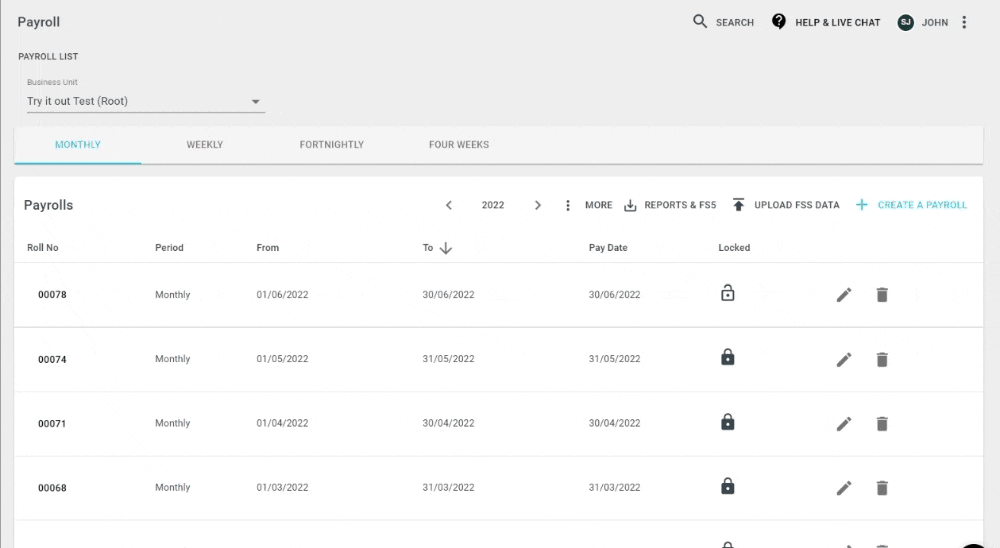Image resolution: width=1000 pixels, height=548 pixels.
Task: Delete payroll 00074 with trash icon
Action: 882,360
